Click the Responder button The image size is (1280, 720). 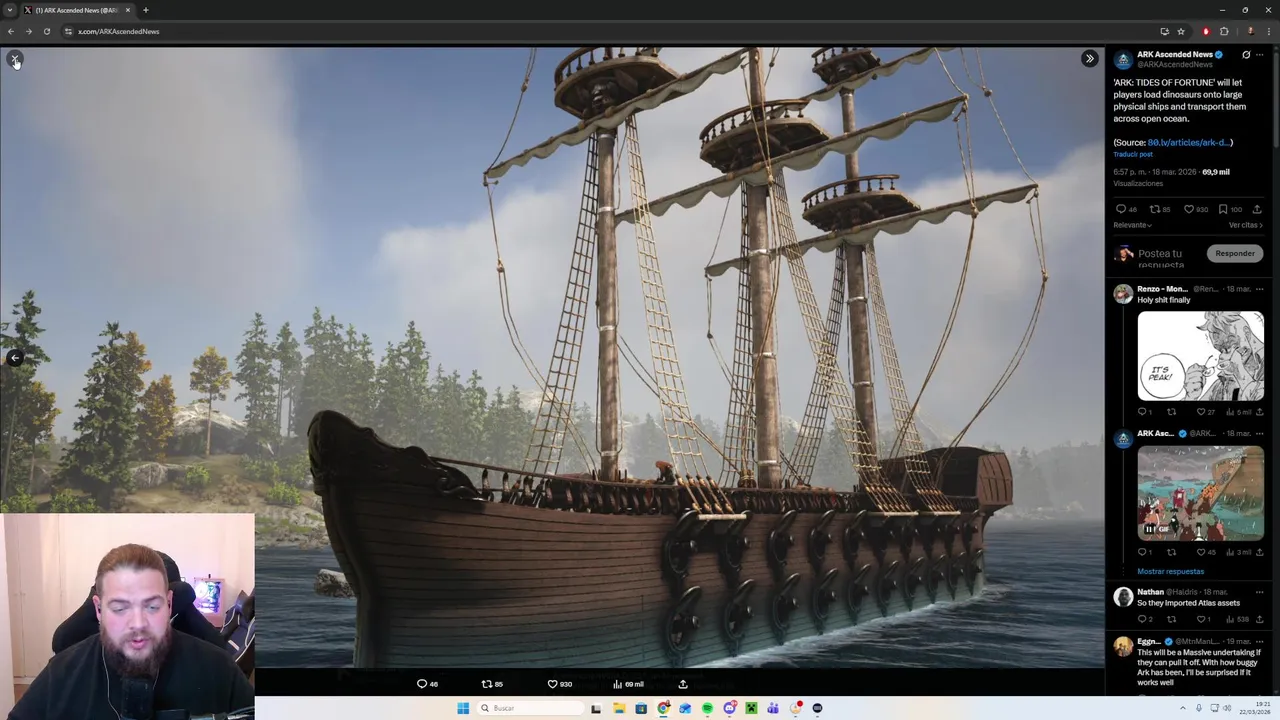click(1235, 253)
